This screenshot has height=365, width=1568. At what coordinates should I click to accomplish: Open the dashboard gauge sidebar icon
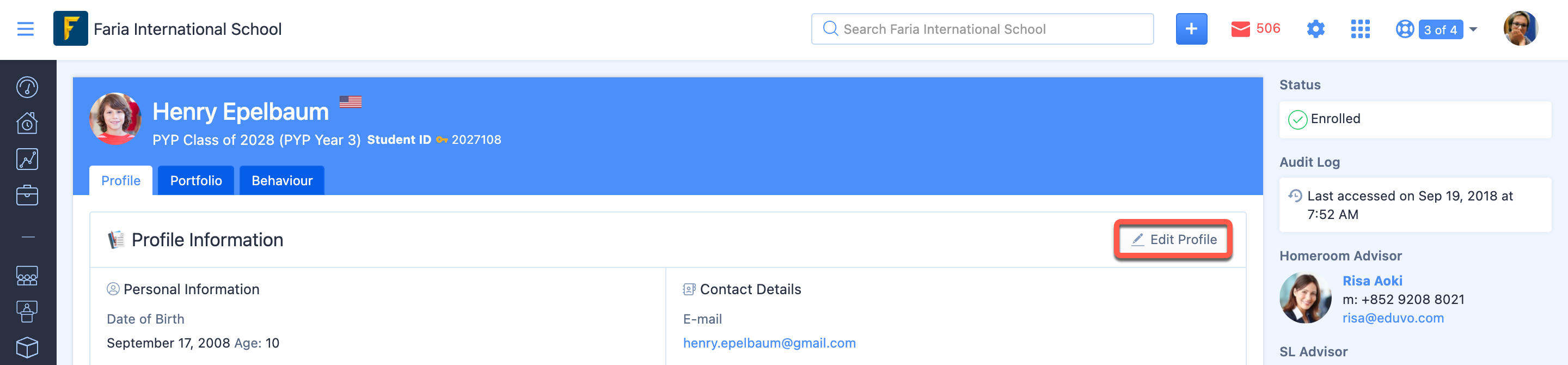[27, 87]
